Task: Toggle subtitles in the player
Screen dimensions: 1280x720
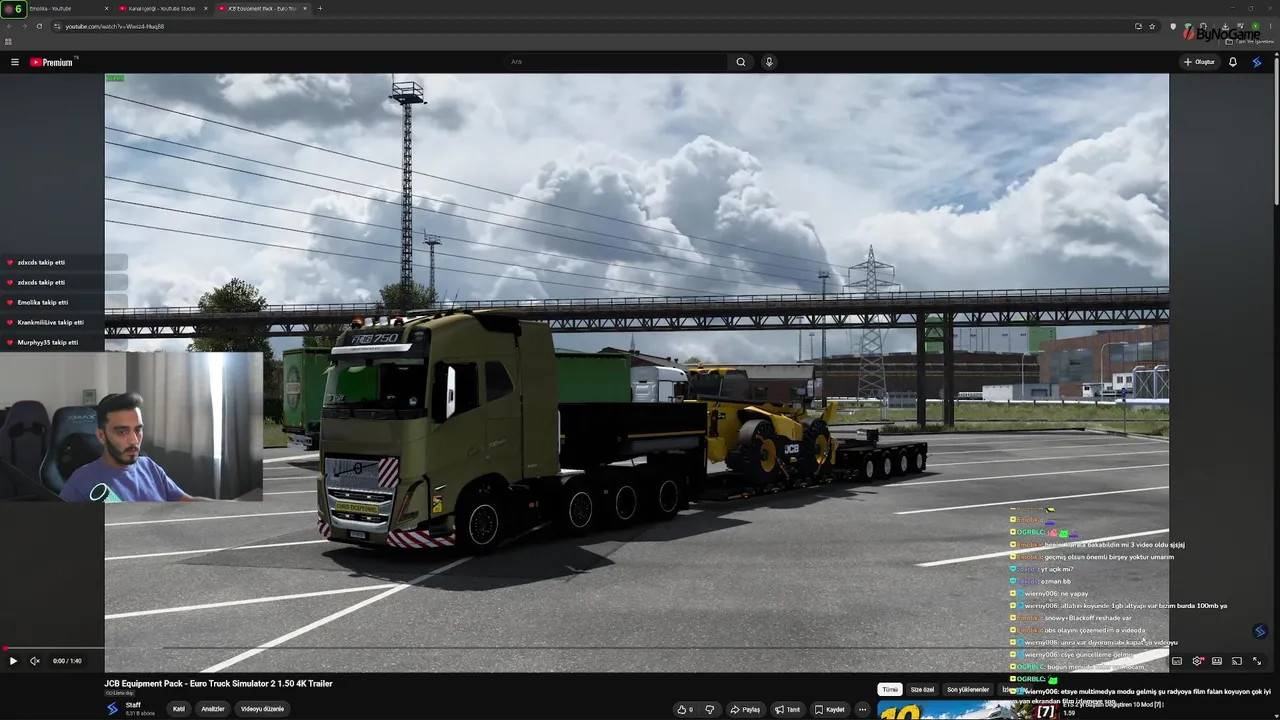Action: [x=1177, y=661]
